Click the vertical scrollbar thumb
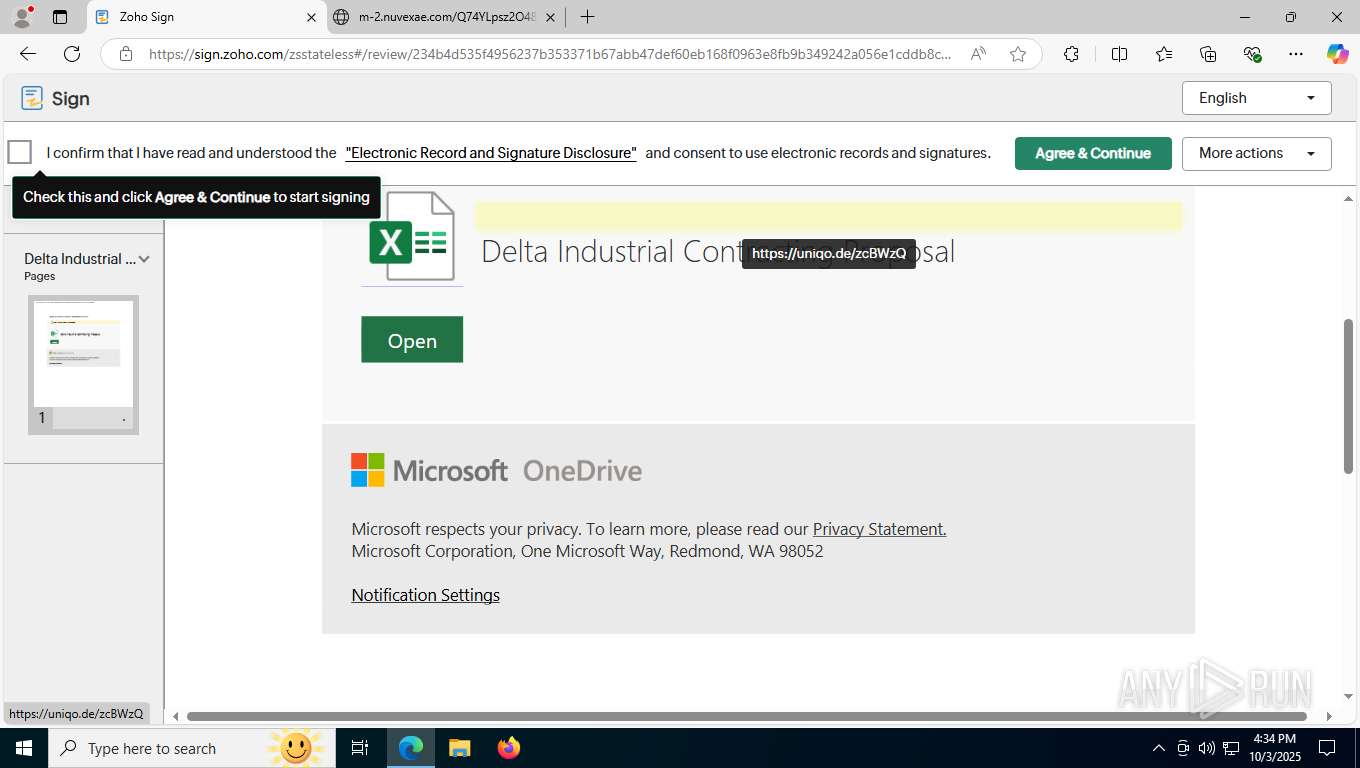The width and height of the screenshot is (1360, 768). pyautogui.click(x=1348, y=396)
